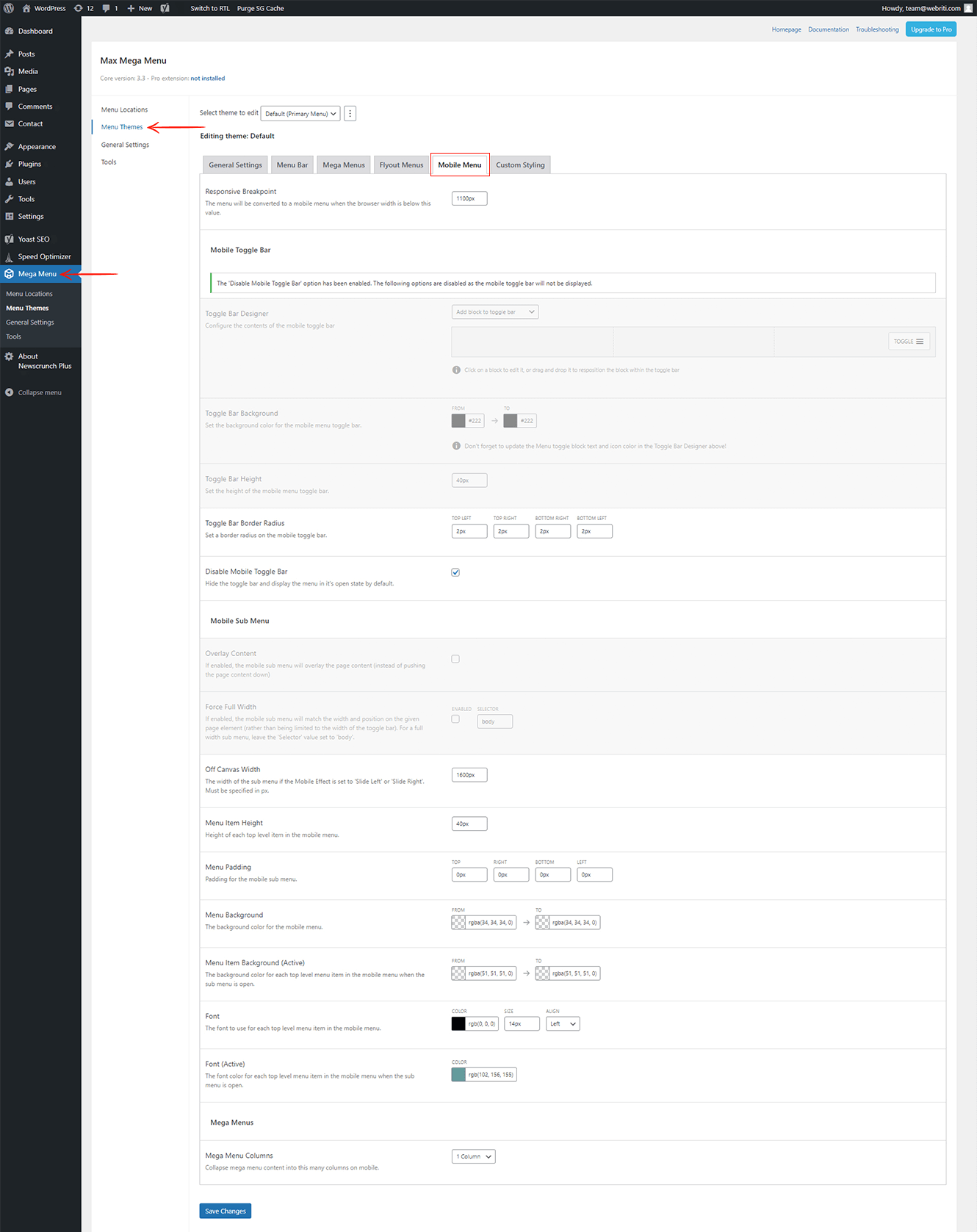Click Switch to RTL in admin bar
Image resolution: width=977 pixels, height=1232 pixels.
(x=210, y=8)
